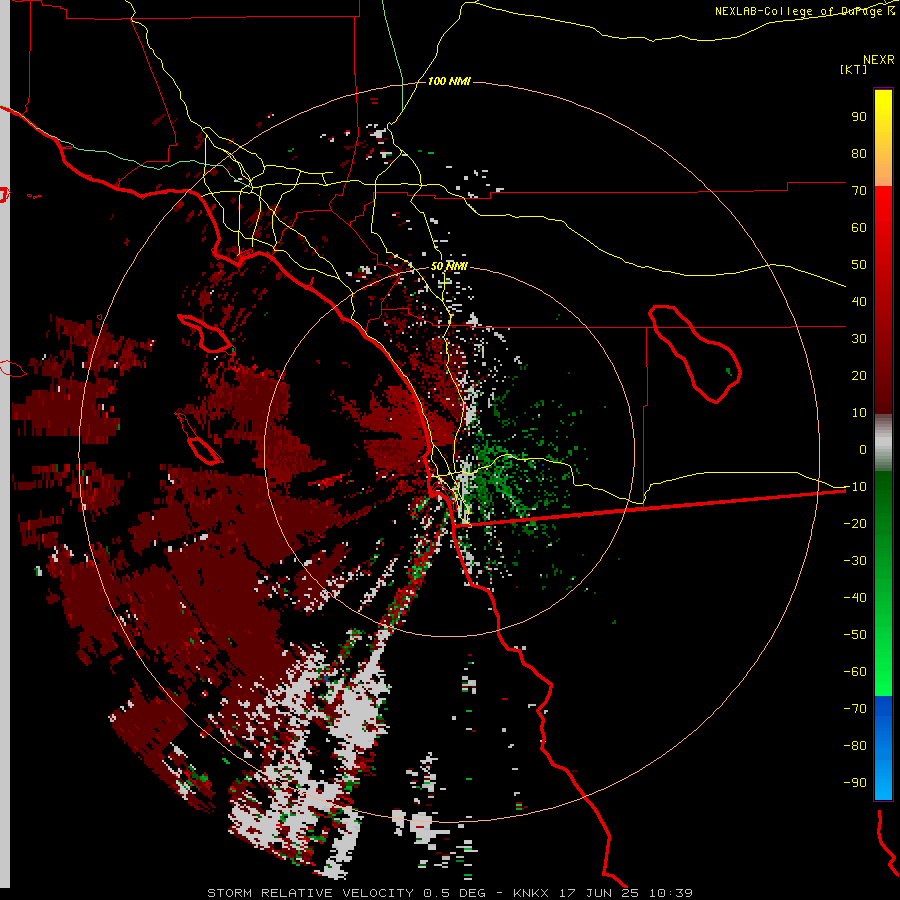Click the positive 10 scale label
900x900 pixels.
tap(859, 413)
